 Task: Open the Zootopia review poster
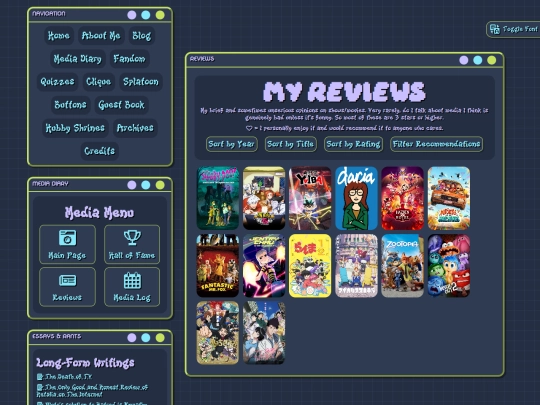pyautogui.click(x=403, y=266)
